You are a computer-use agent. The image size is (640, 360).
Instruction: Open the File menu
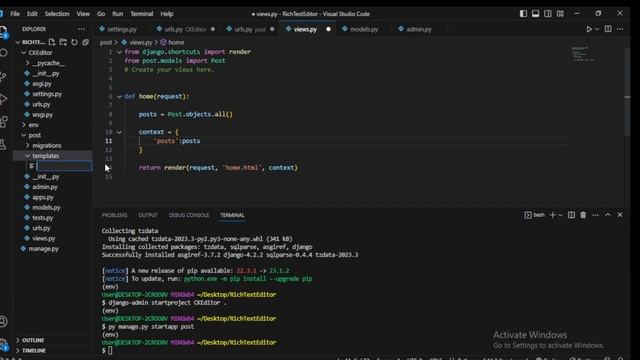(x=15, y=13)
